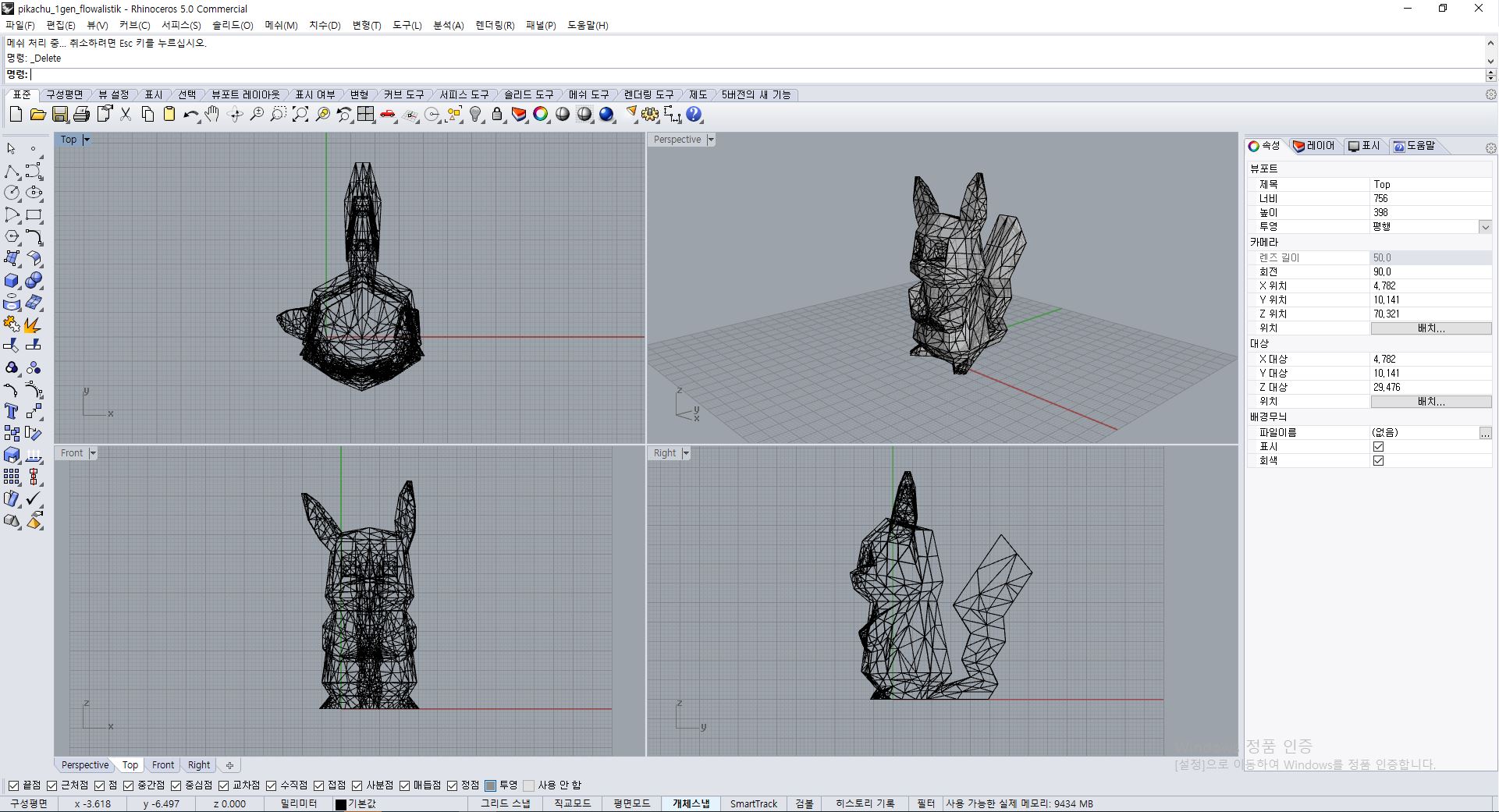Toggle the 끝점 osnap checkbox

(13, 785)
